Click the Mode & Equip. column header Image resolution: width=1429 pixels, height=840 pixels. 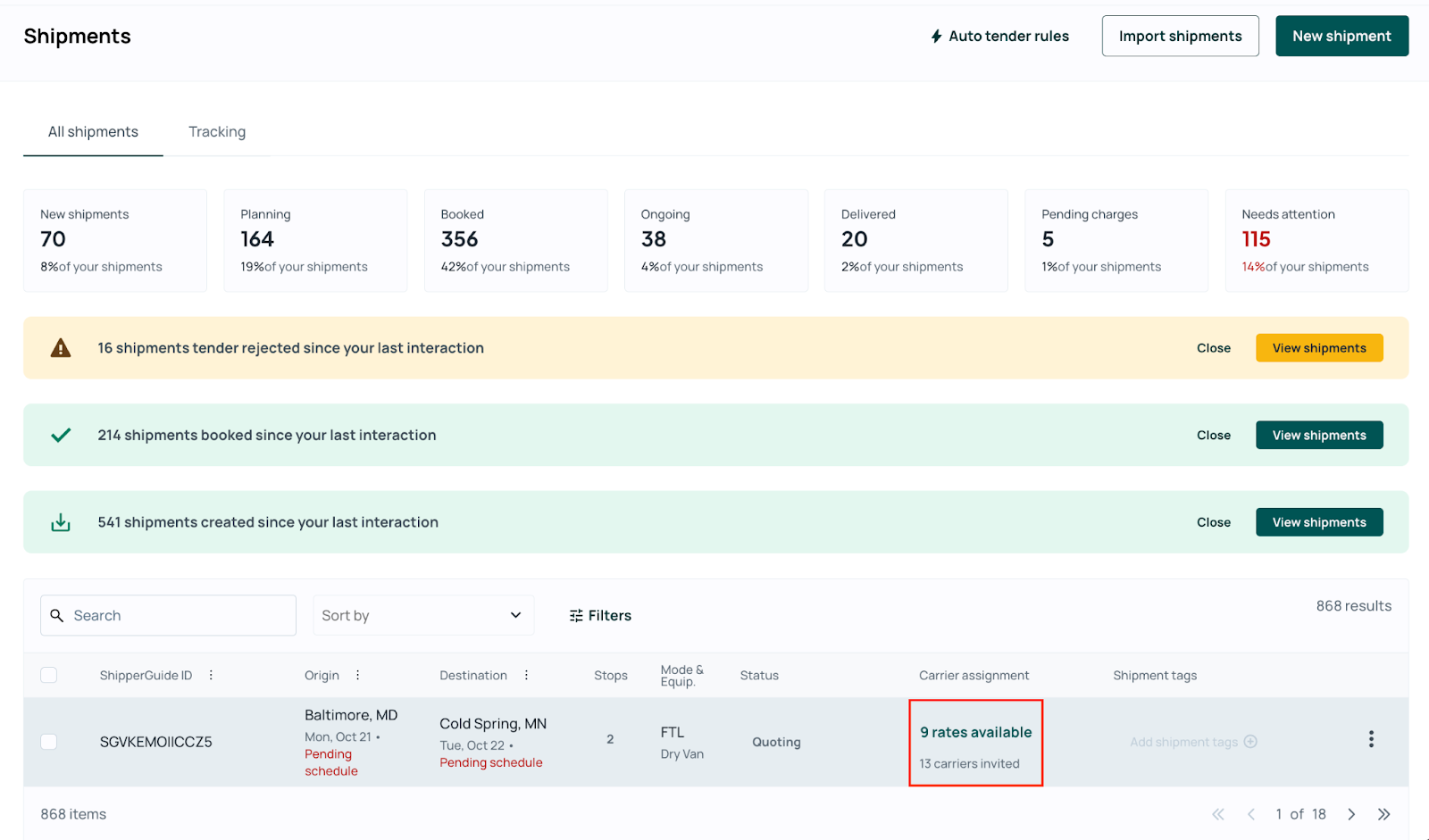[682, 676]
